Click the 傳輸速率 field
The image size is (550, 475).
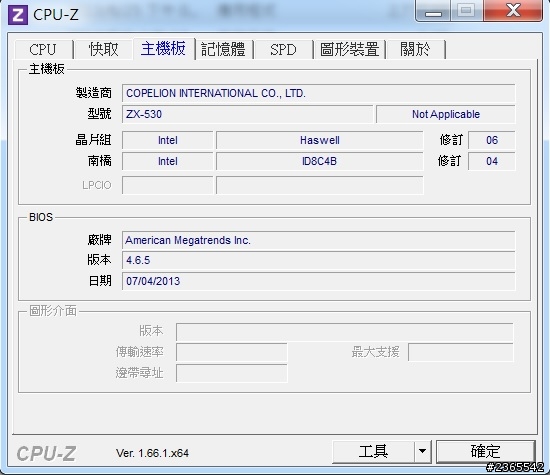tap(232, 352)
